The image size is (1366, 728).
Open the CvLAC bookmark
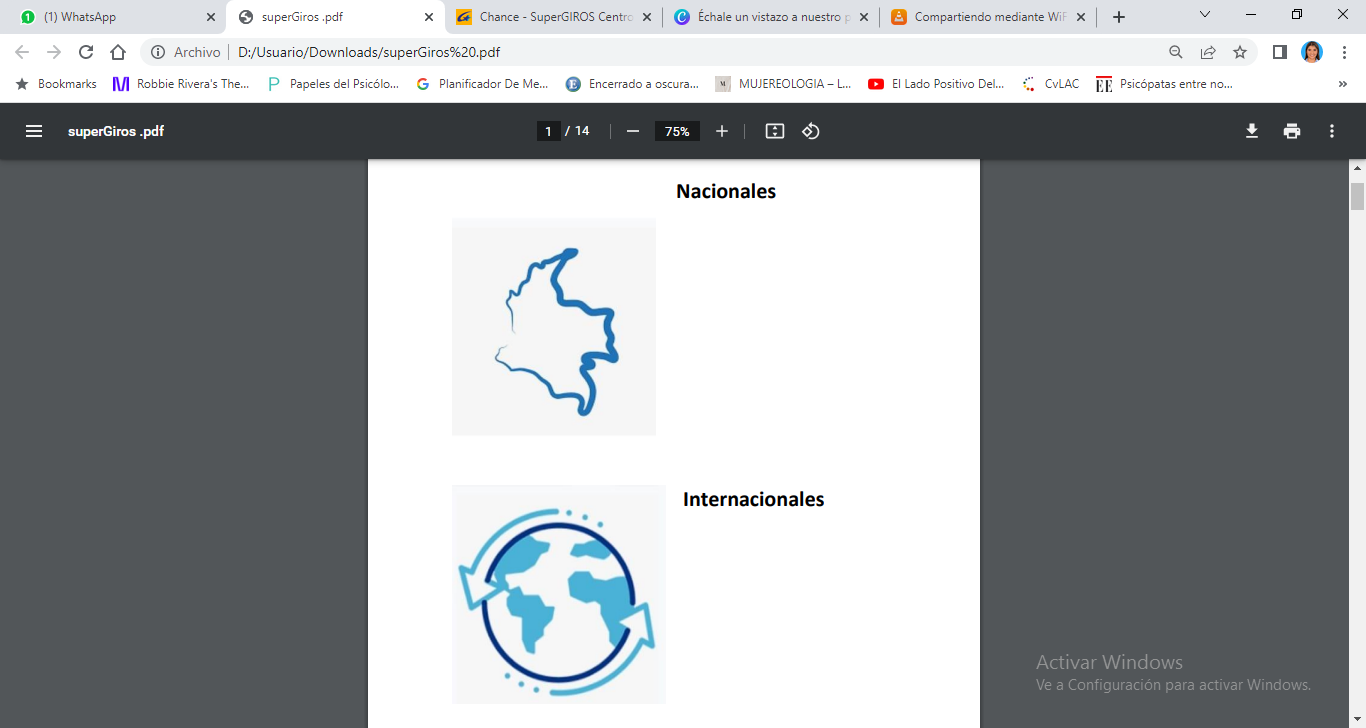pyautogui.click(x=1051, y=84)
